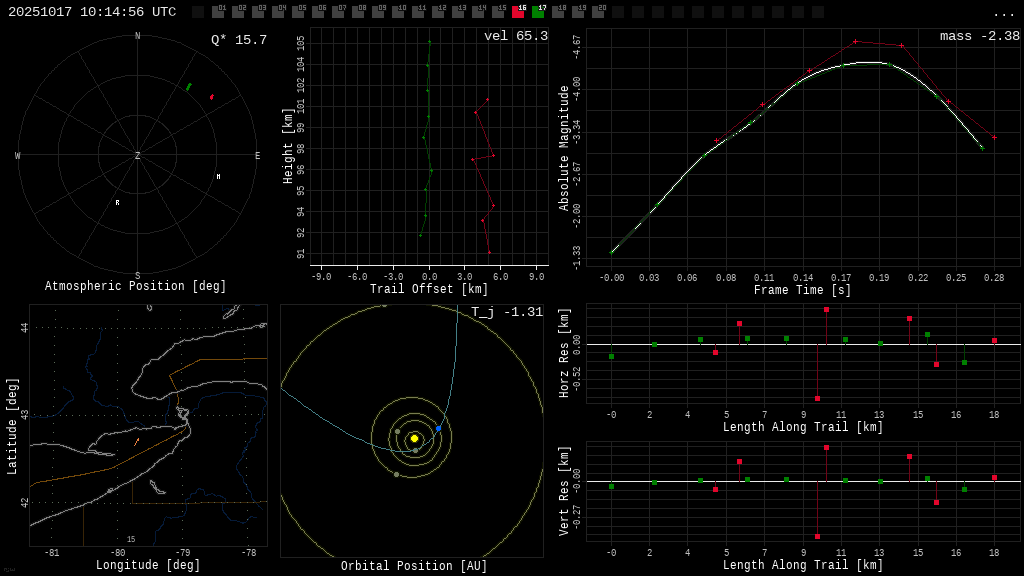
Task: Click the yellow Sun in orbital plot
Action: 414,438
